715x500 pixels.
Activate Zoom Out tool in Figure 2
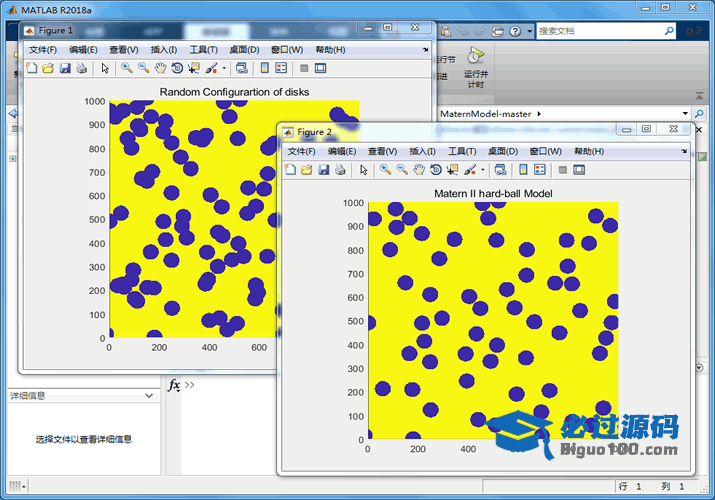point(402,170)
